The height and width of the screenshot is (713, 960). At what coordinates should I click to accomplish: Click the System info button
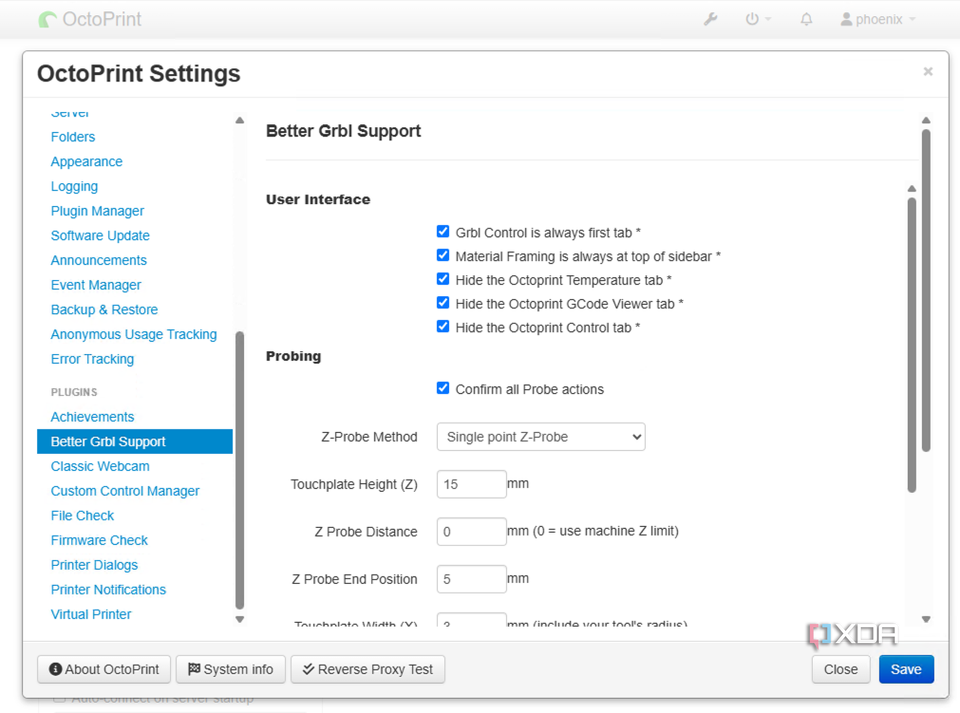pyautogui.click(x=231, y=670)
